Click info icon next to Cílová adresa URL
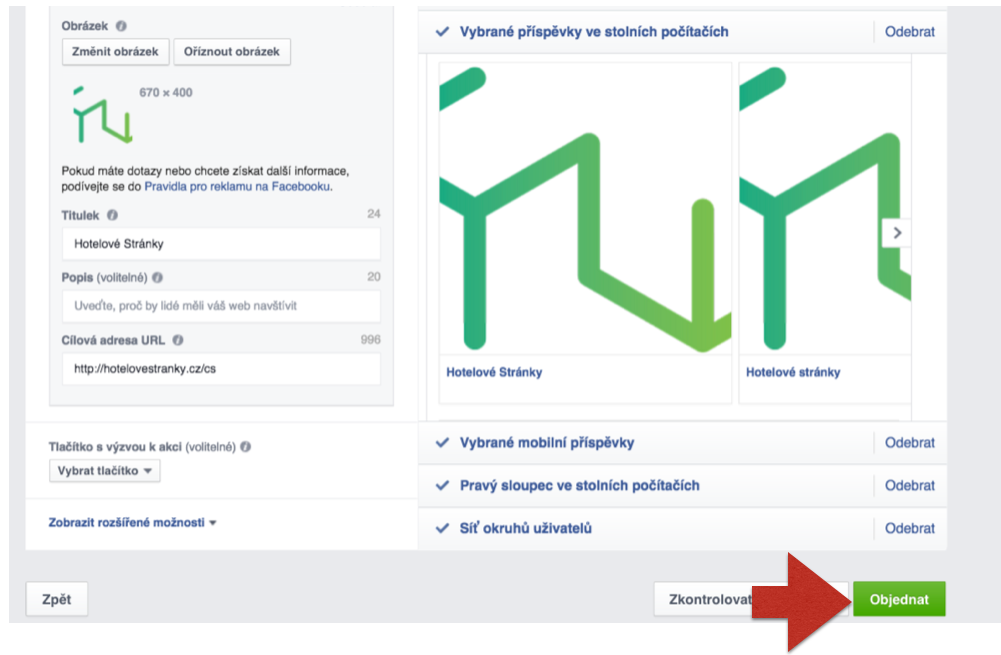The height and width of the screenshot is (655, 1001). point(178,340)
